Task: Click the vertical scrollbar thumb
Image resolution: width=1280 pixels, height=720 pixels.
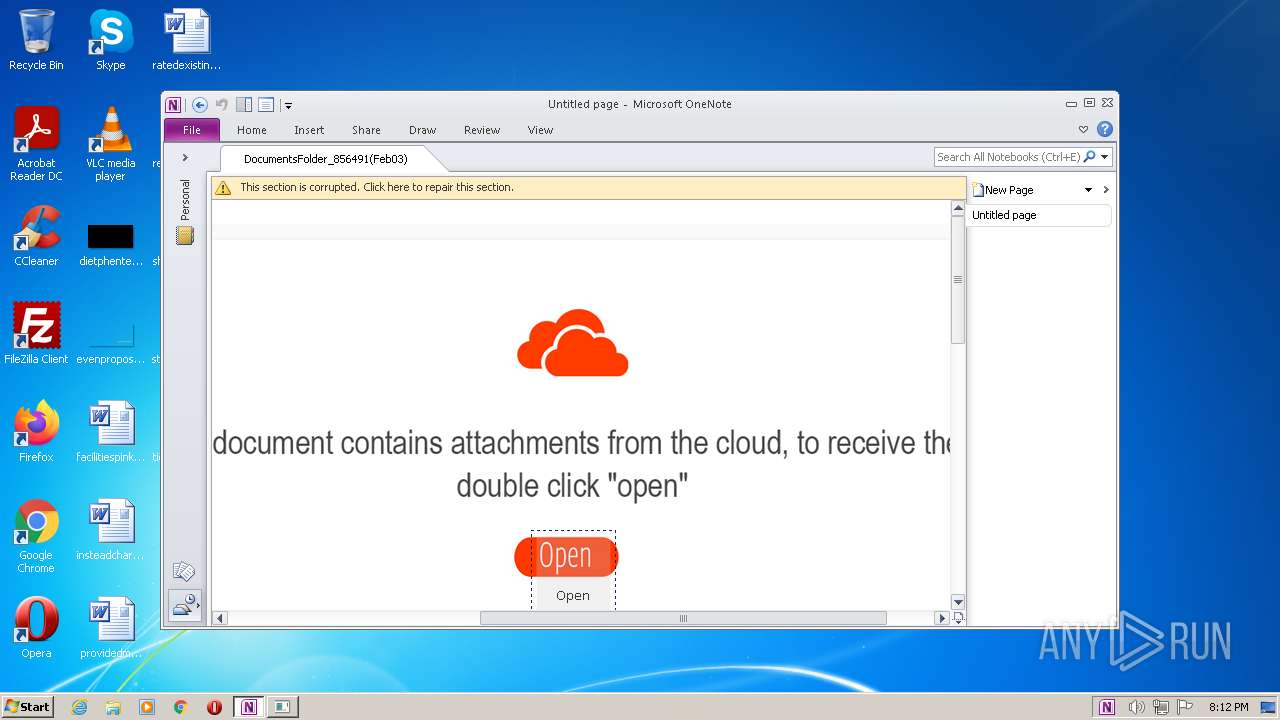Action: [958, 280]
